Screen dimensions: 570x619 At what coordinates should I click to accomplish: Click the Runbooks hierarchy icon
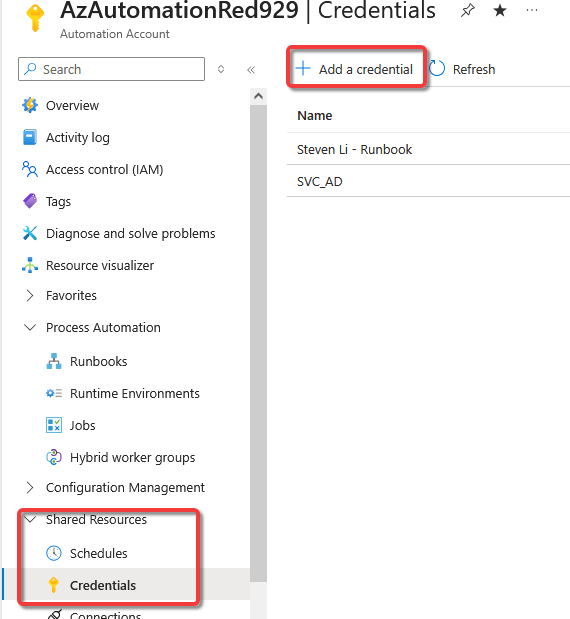coord(54,361)
